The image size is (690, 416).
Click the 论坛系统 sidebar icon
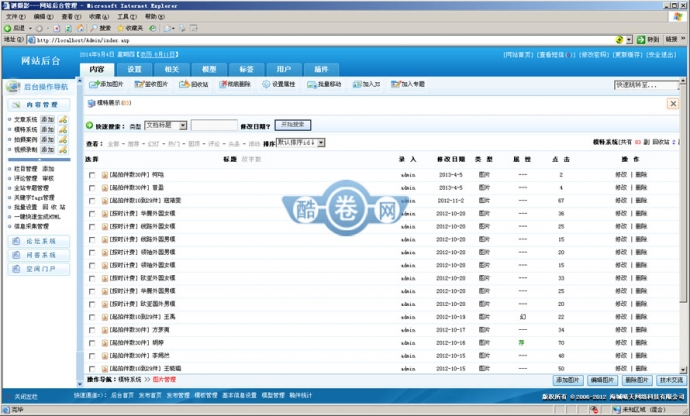click(16, 241)
